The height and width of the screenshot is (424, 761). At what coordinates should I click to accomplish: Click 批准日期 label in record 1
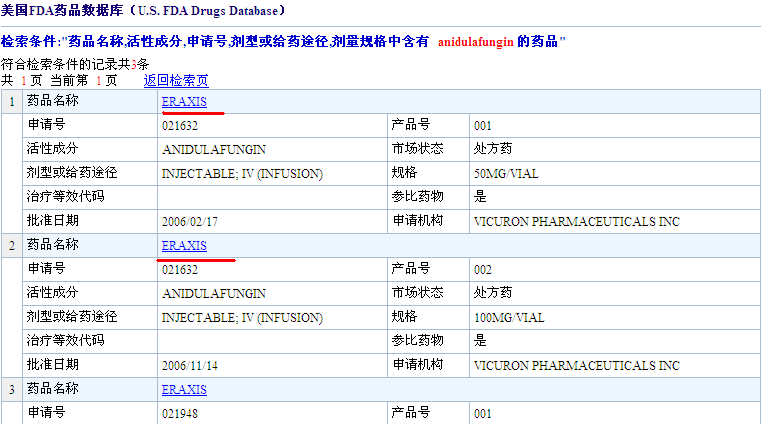coord(52,221)
